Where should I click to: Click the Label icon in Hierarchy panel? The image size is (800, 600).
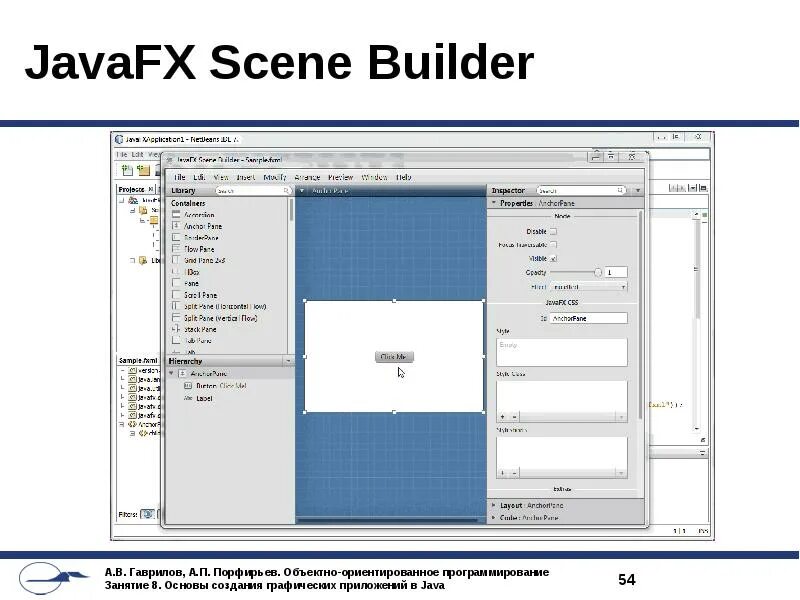point(188,398)
